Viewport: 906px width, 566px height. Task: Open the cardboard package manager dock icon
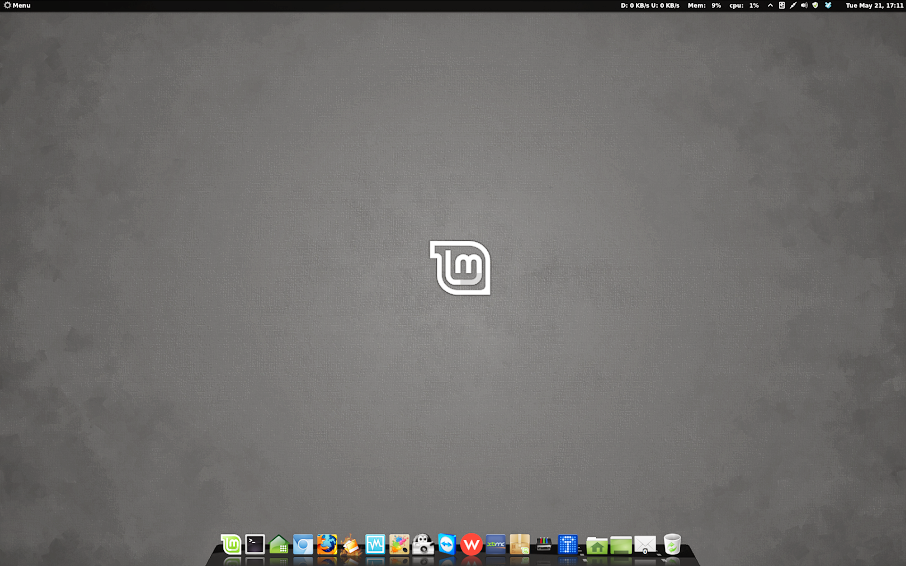tap(519, 544)
